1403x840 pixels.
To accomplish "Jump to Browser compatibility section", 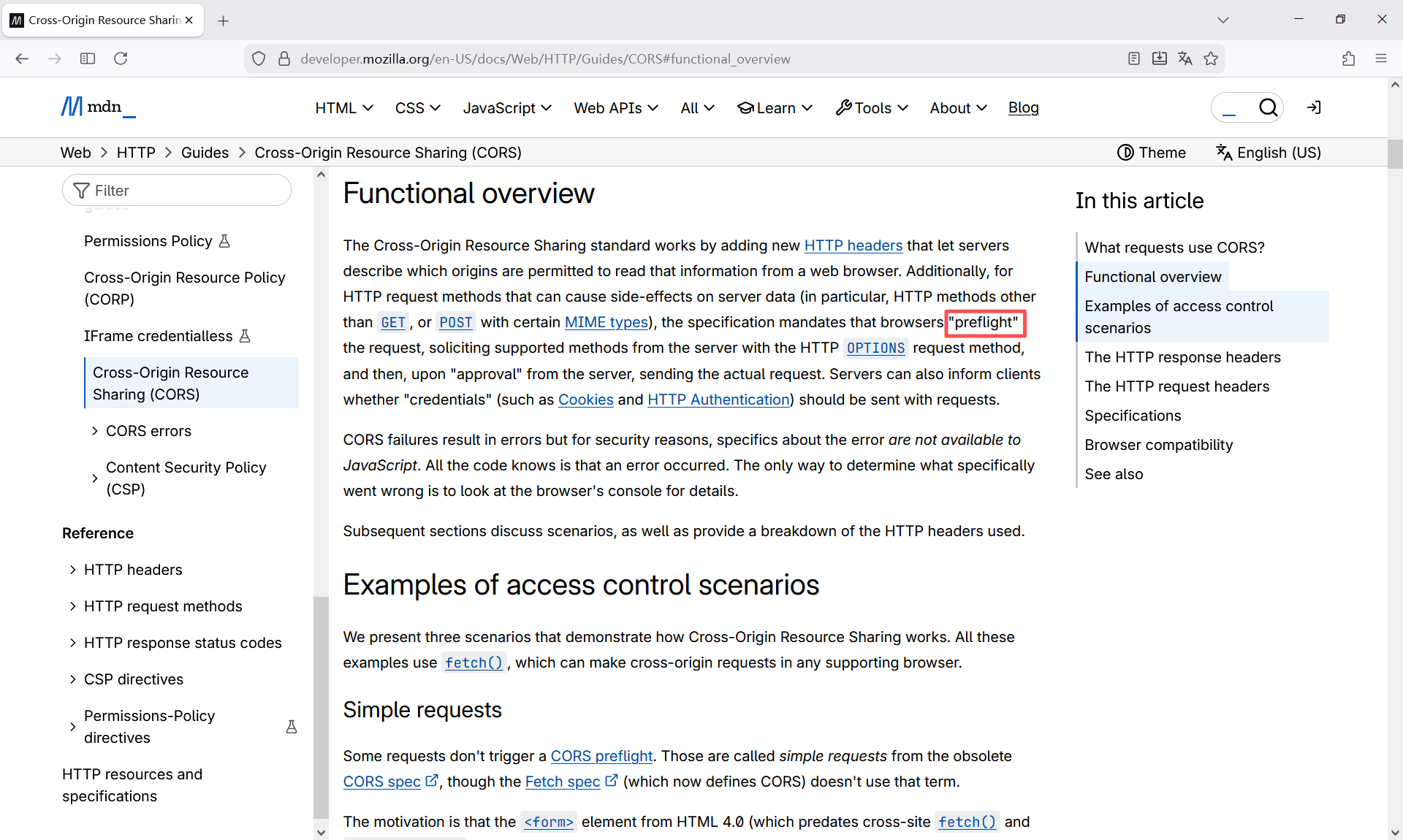I will tap(1158, 445).
